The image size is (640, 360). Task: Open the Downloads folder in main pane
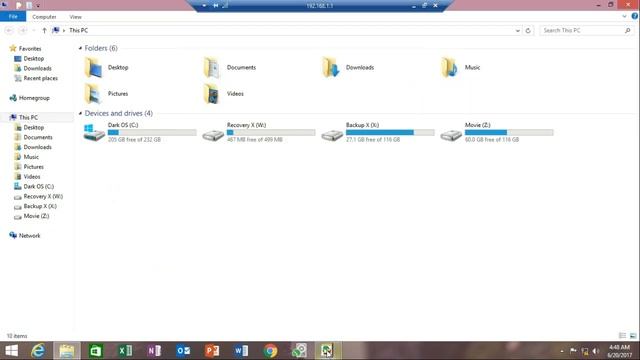point(348,67)
